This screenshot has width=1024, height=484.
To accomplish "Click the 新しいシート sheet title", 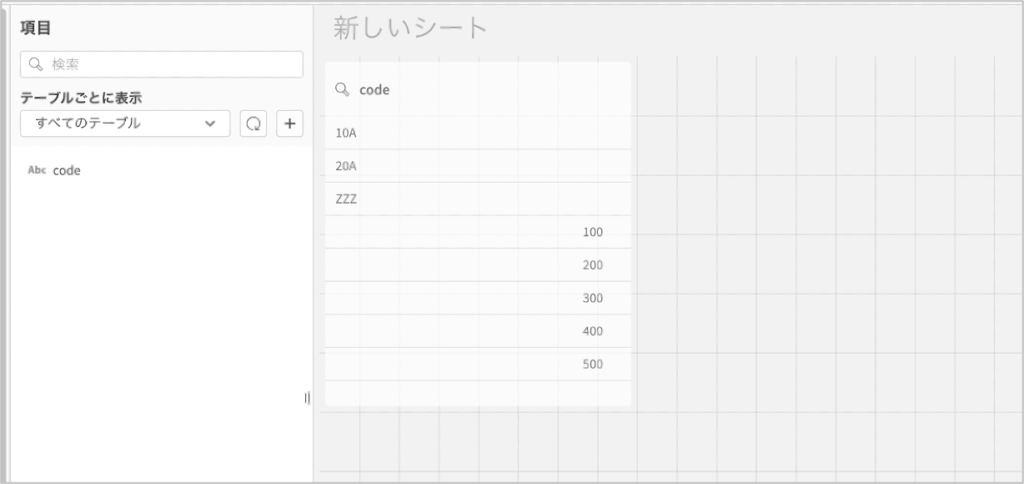I will click(410, 28).
